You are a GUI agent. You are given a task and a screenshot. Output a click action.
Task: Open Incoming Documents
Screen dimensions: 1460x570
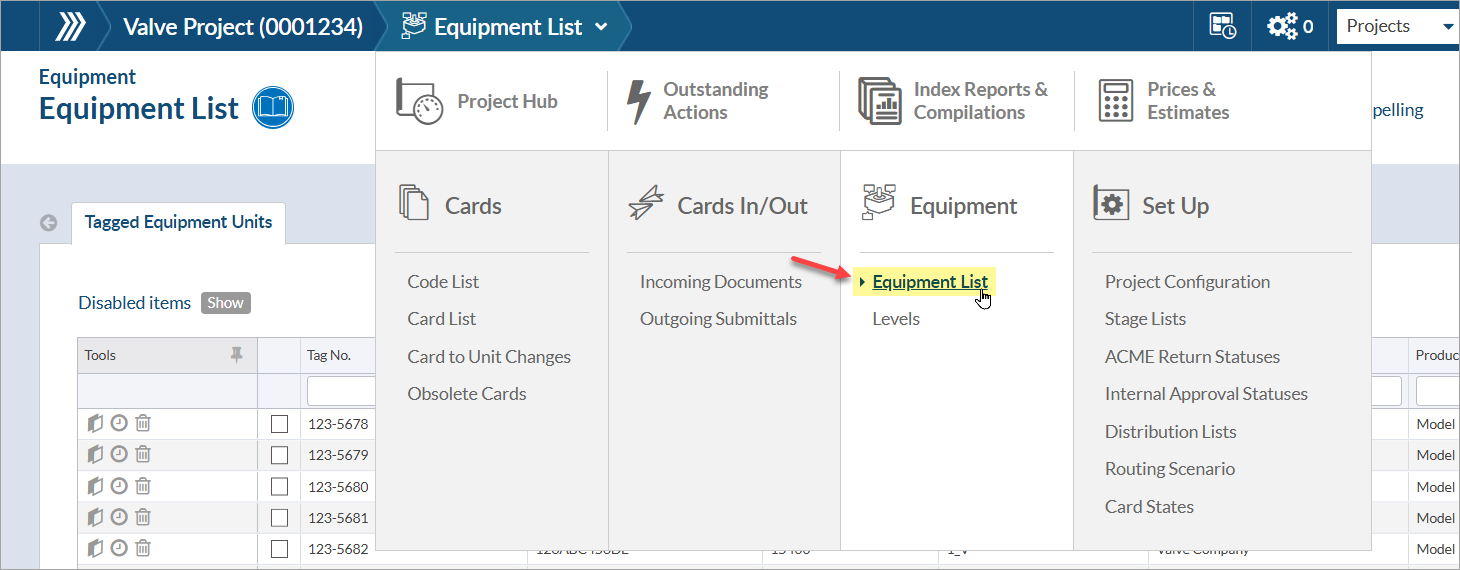[721, 282]
